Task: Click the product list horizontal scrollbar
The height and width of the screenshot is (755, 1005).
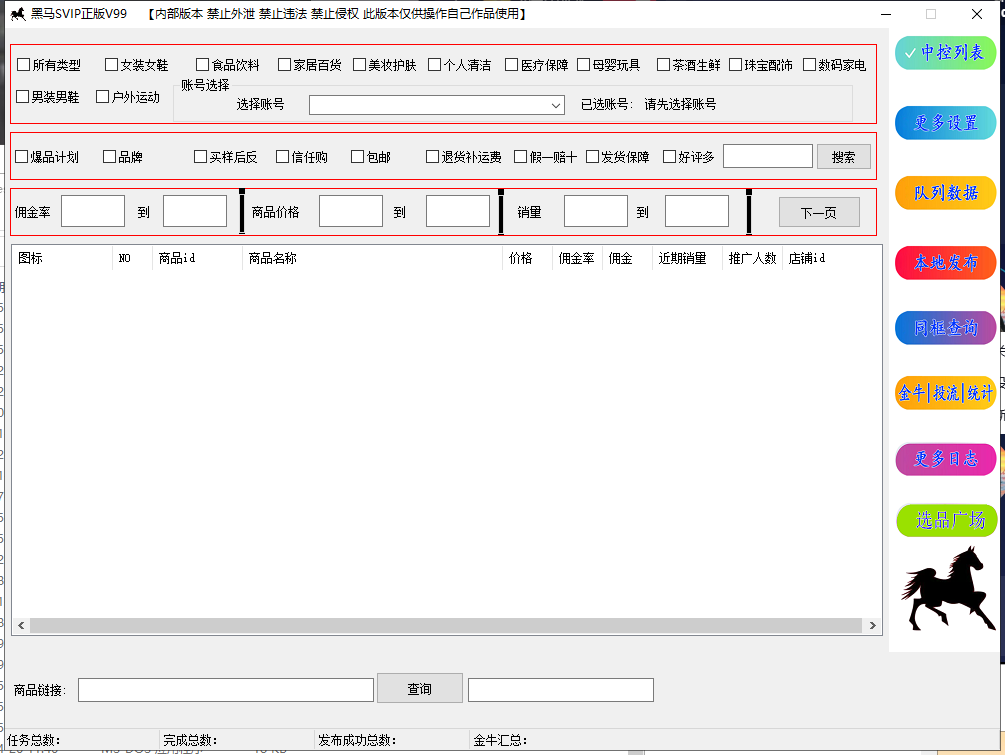Action: pyautogui.click(x=445, y=625)
